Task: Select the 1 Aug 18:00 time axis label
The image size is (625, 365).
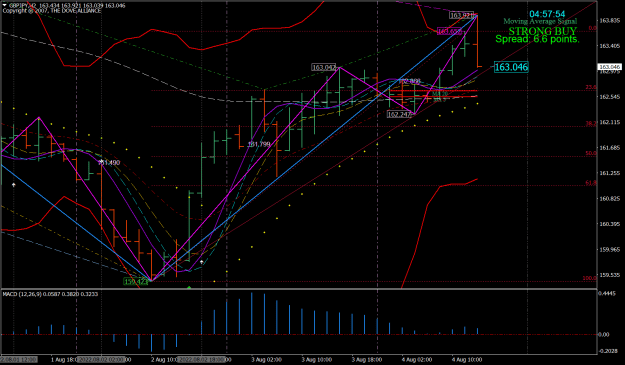Action: (x=64, y=360)
